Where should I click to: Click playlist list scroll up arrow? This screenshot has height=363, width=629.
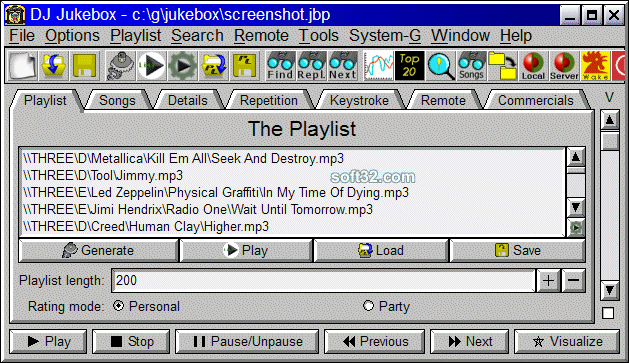click(x=576, y=157)
